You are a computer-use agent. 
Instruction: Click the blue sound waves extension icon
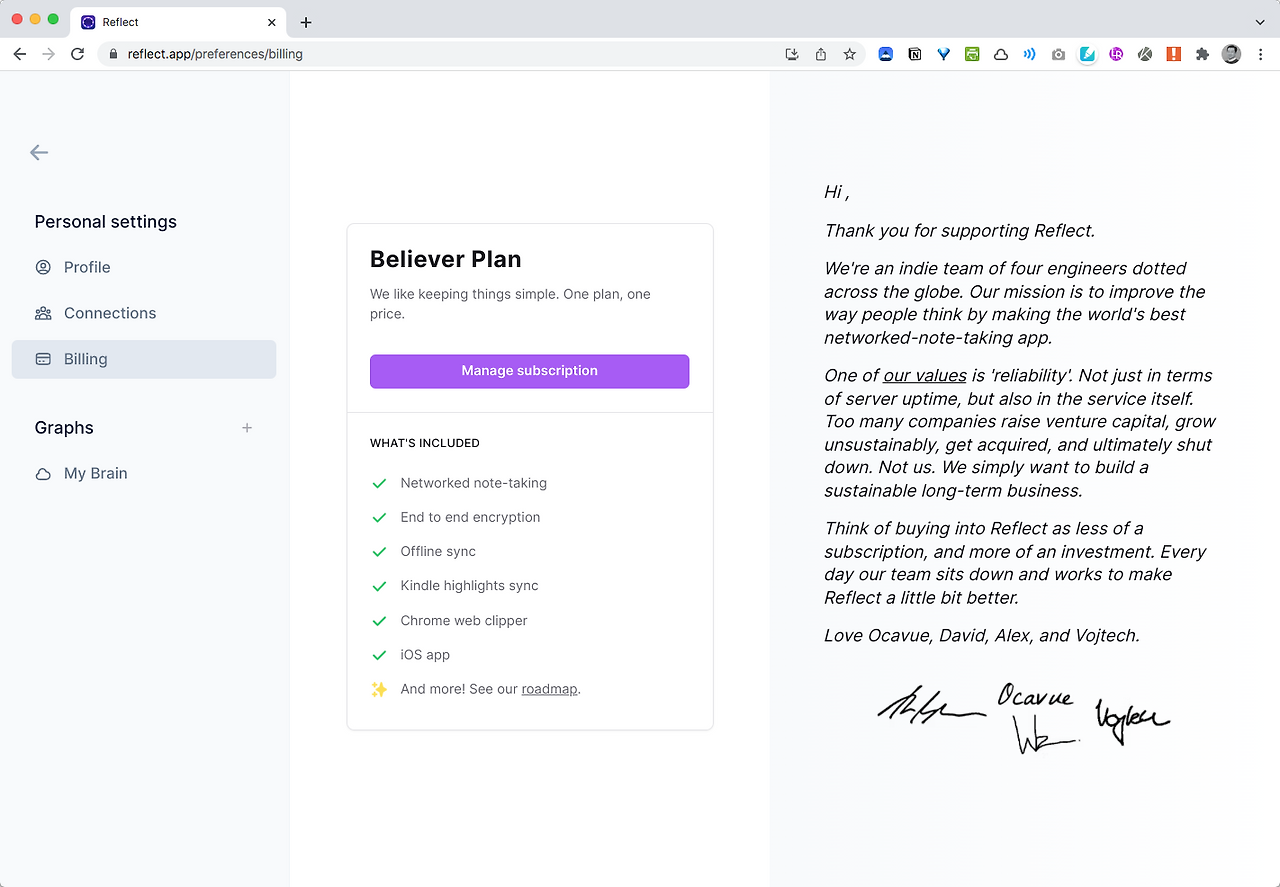(x=1030, y=54)
